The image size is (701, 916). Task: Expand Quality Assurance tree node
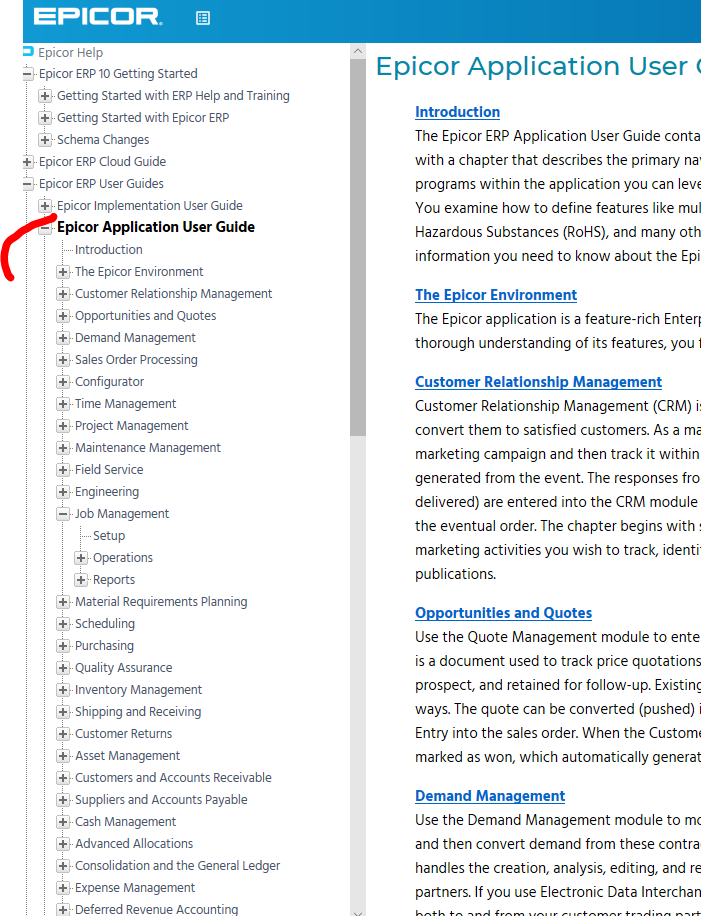point(63,668)
